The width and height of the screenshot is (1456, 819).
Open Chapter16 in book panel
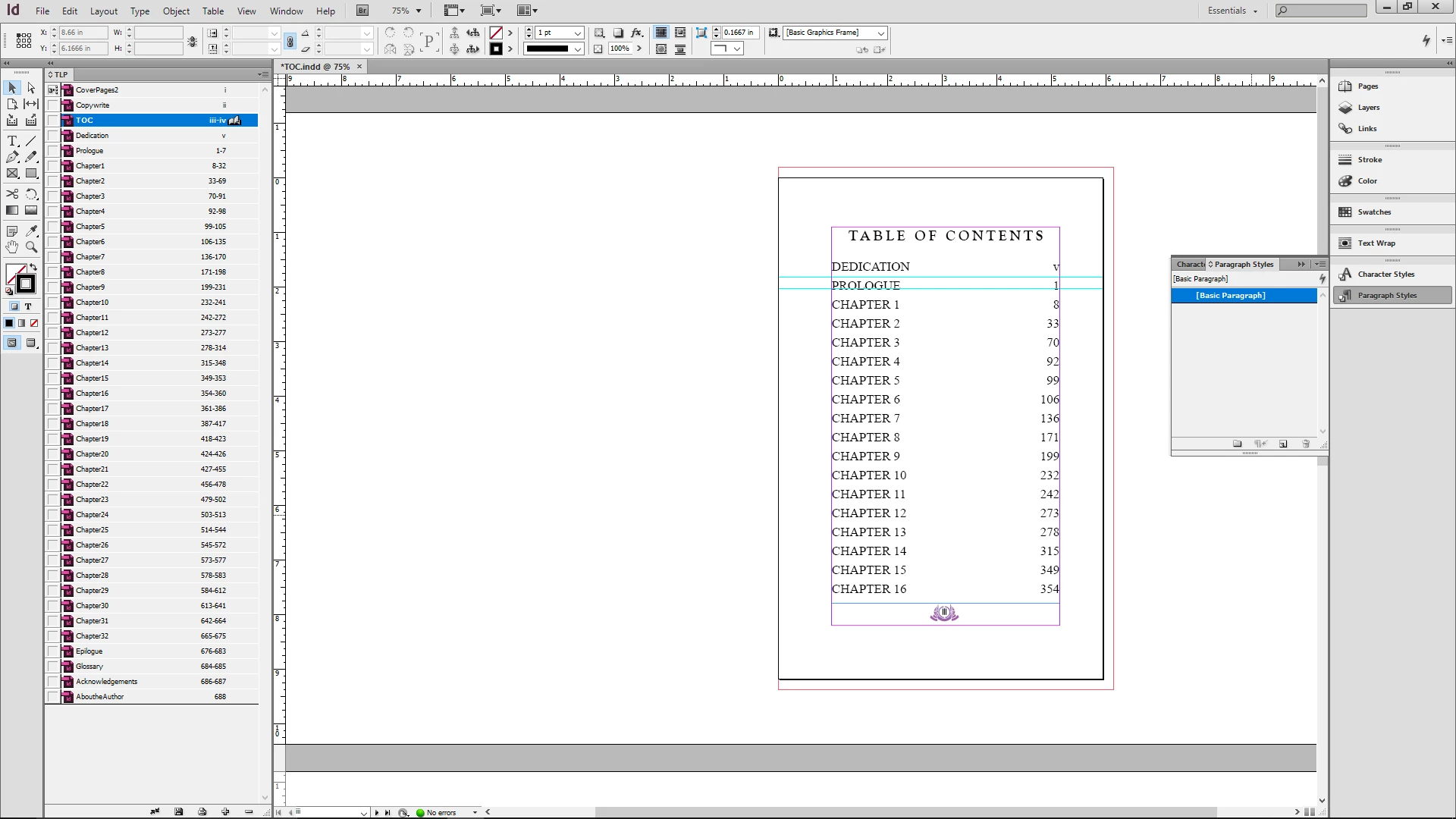[x=92, y=393]
